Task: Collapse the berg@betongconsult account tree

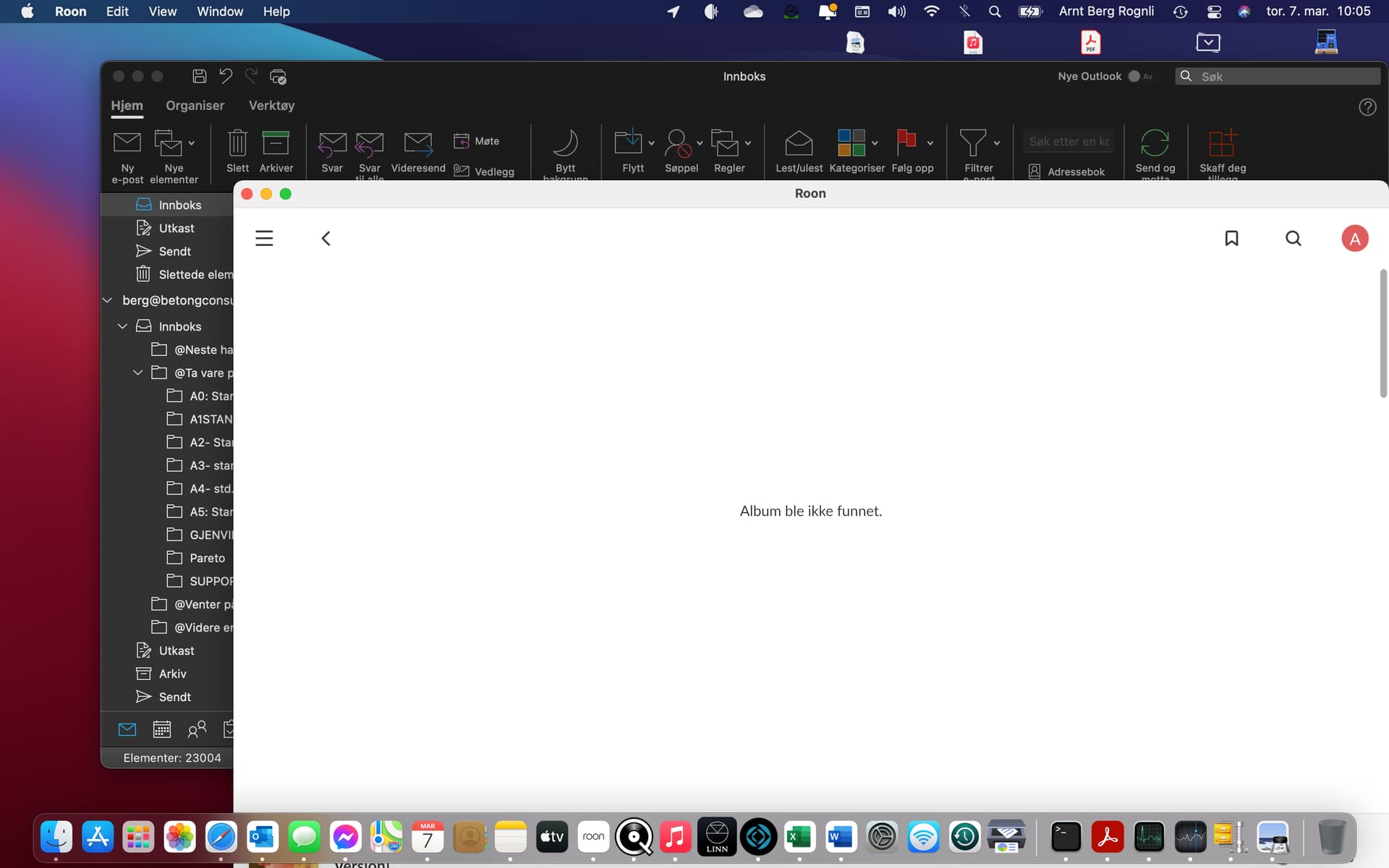Action: point(108,300)
